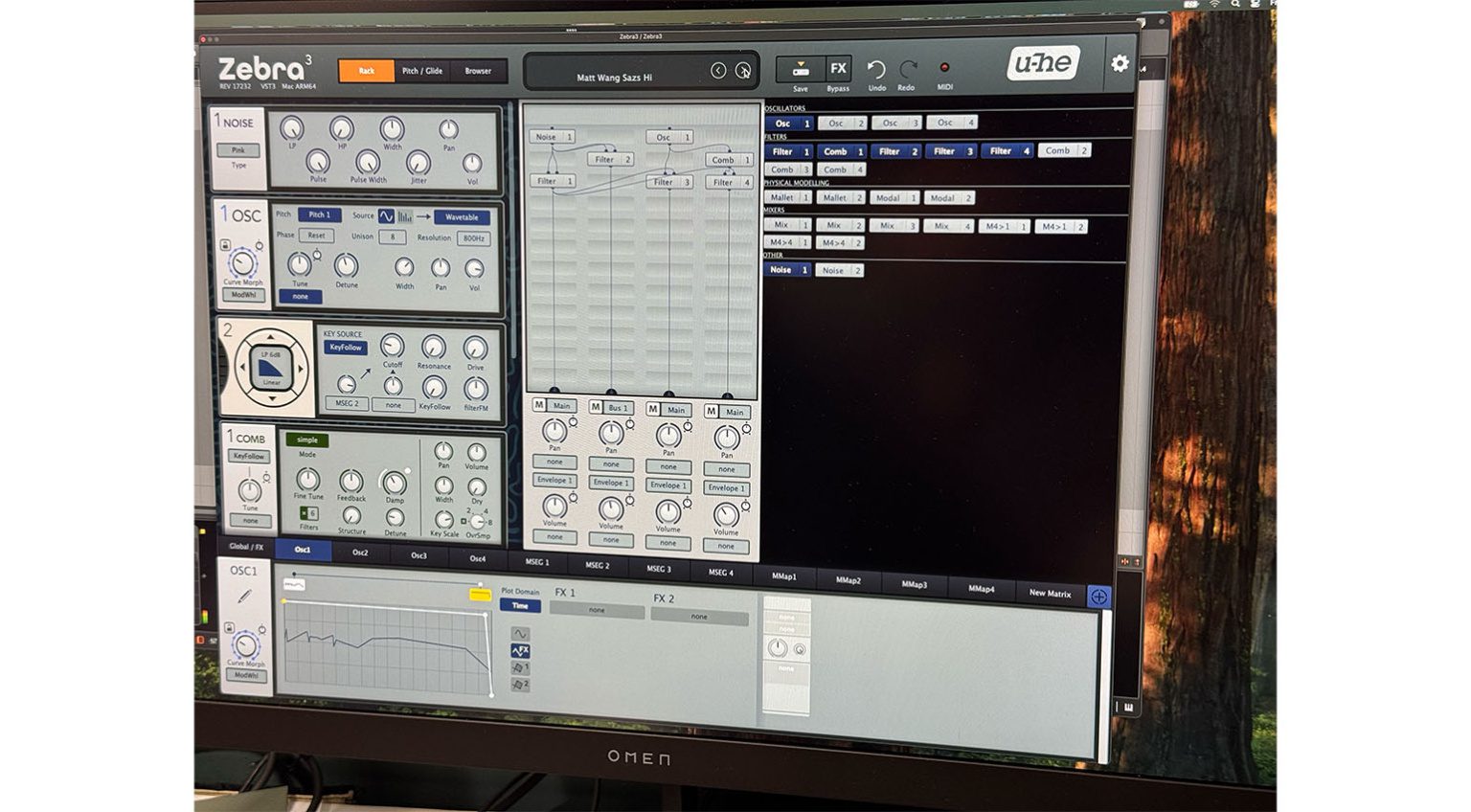The height and width of the screenshot is (812, 1471).
Task: Open the Envelope 1 modulation dropdown on Main mixer
Action: pos(554,480)
